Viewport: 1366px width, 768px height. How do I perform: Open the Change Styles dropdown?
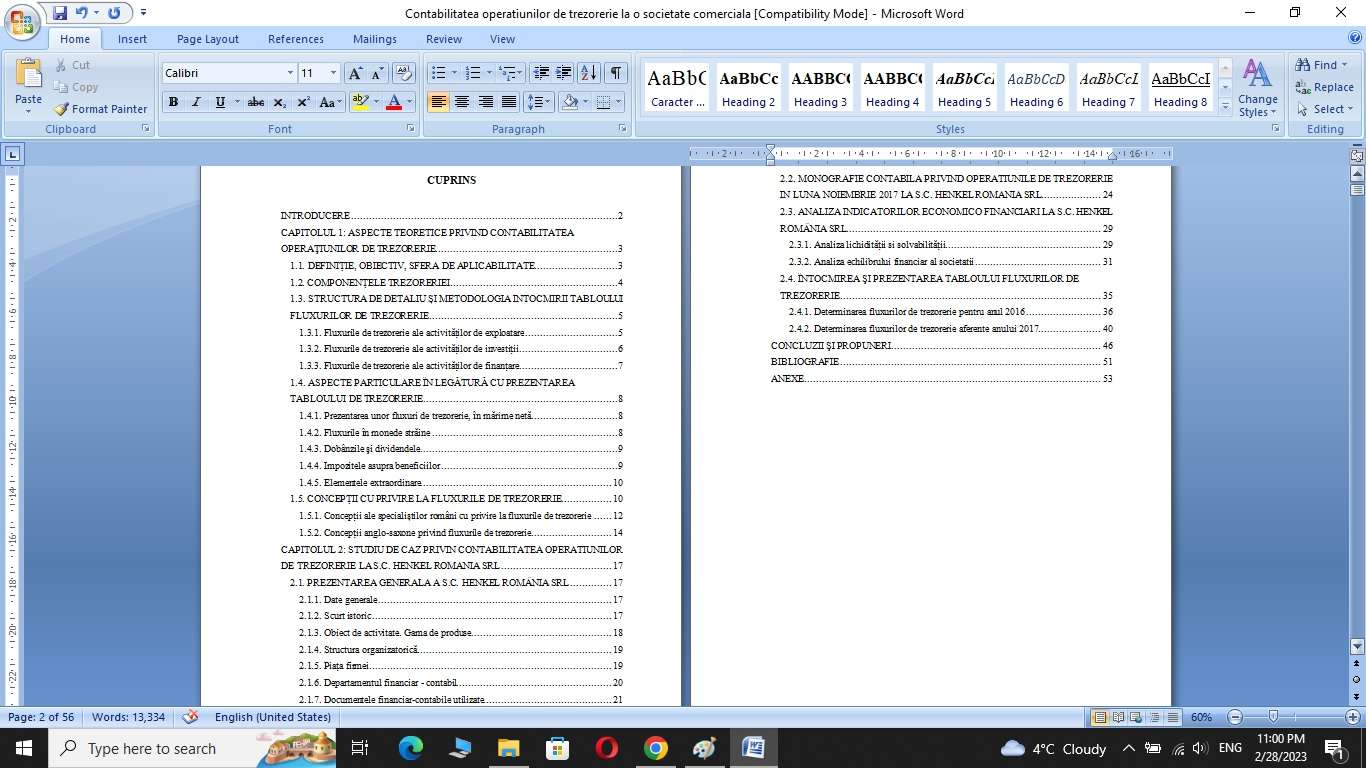click(1257, 88)
